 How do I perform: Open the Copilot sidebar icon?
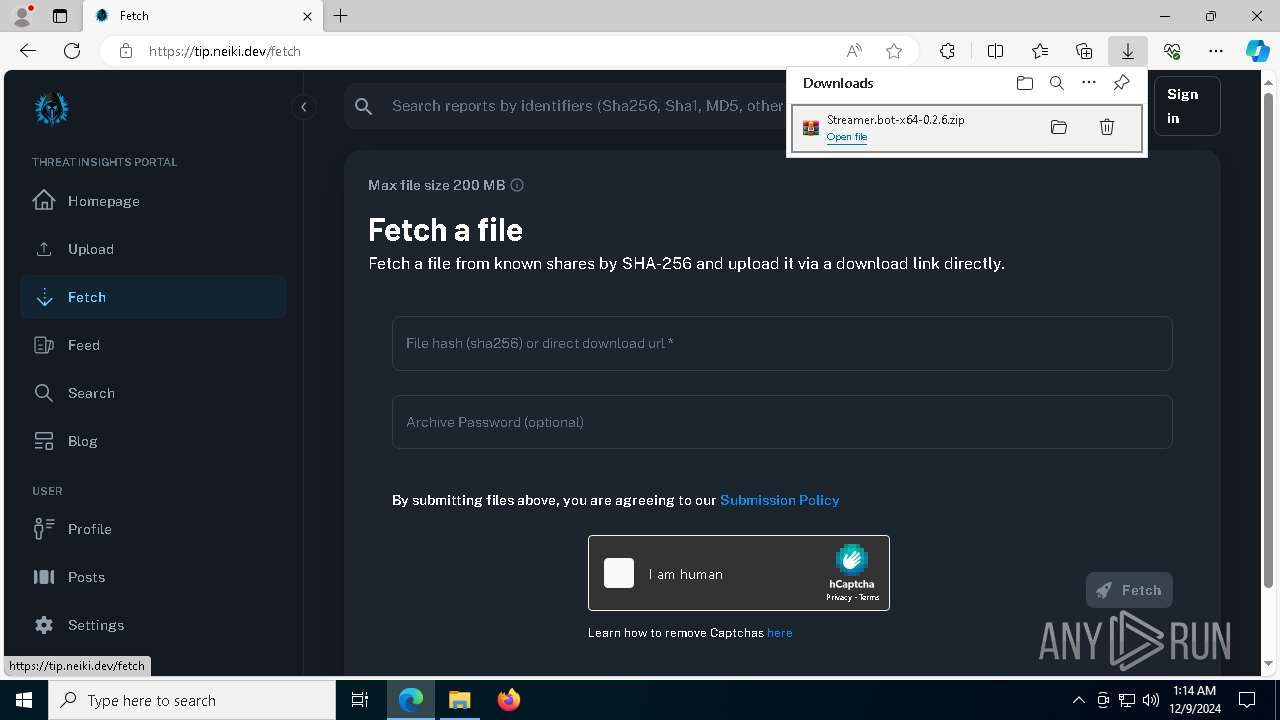tap(1257, 51)
